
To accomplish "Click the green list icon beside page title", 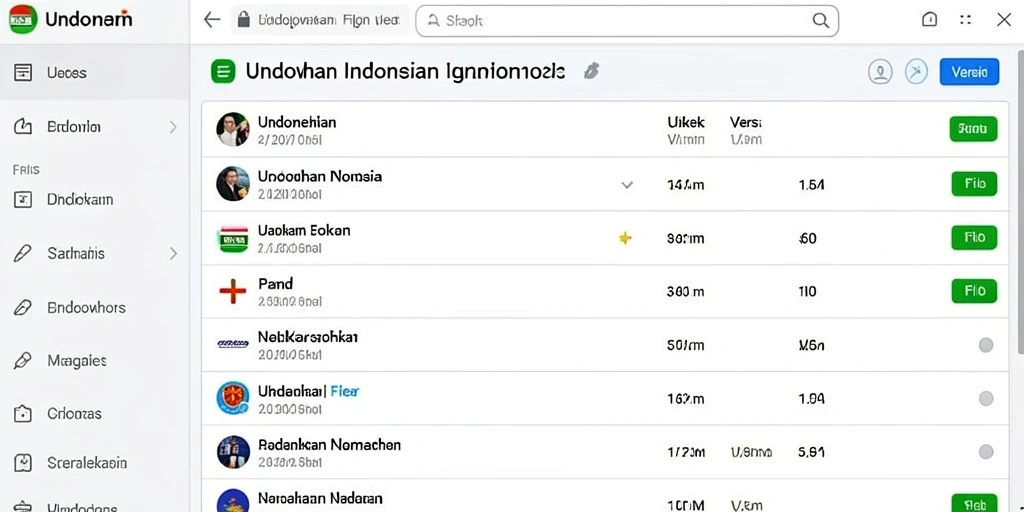I will [223, 71].
